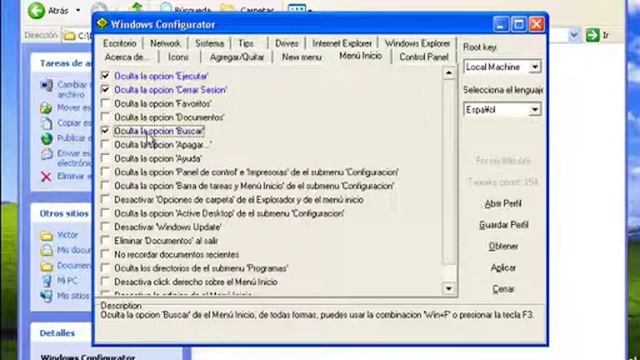The width and height of the screenshot is (640, 360).
Task: Check Oculta 'Barra de tareas y Menú Inicio'
Action: click(x=105, y=185)
